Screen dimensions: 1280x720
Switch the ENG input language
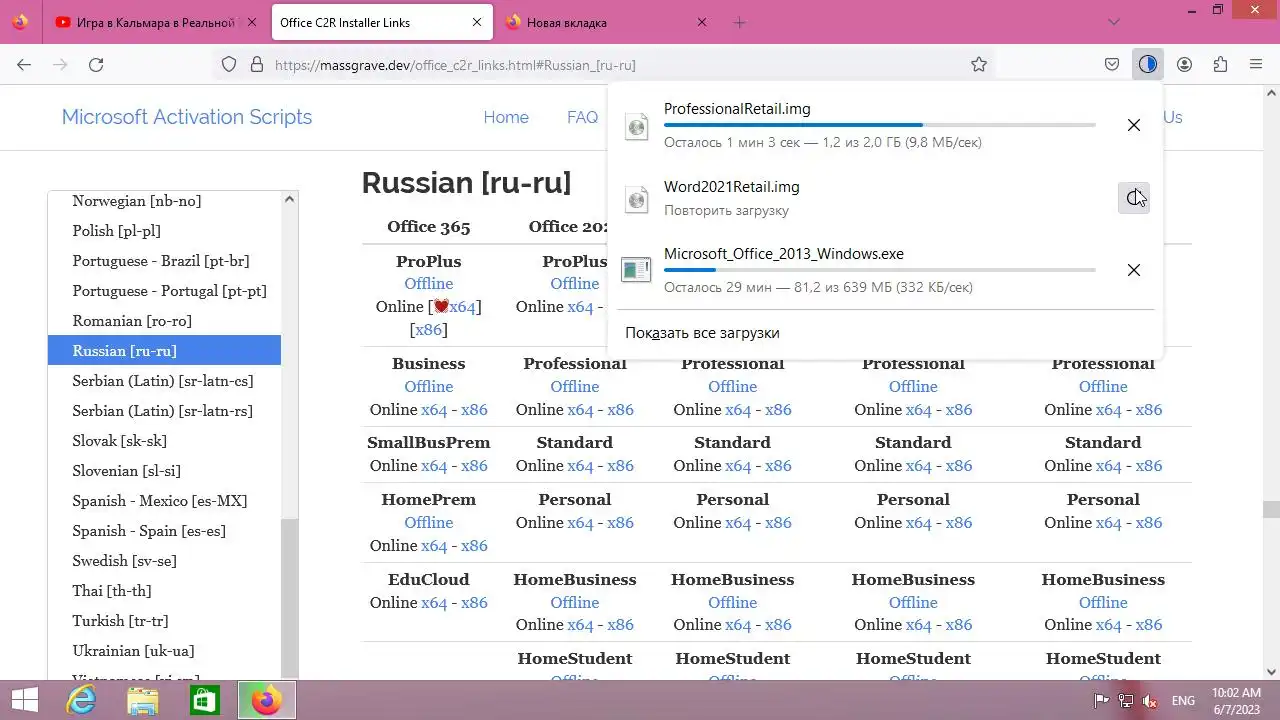click(1183, 700)
